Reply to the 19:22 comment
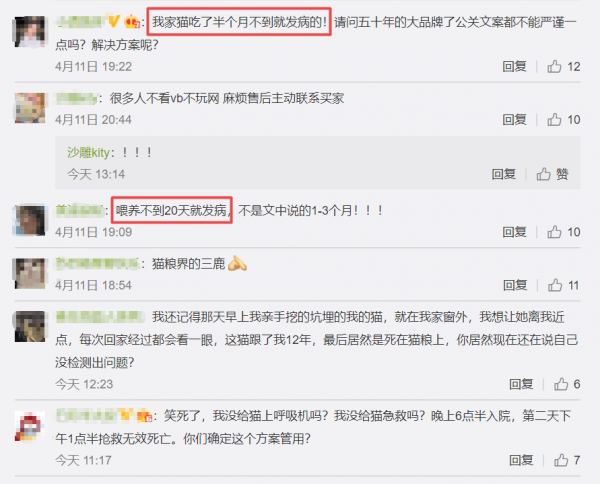The width and height of the screenshot is (600, 484). tap(514, 67)
